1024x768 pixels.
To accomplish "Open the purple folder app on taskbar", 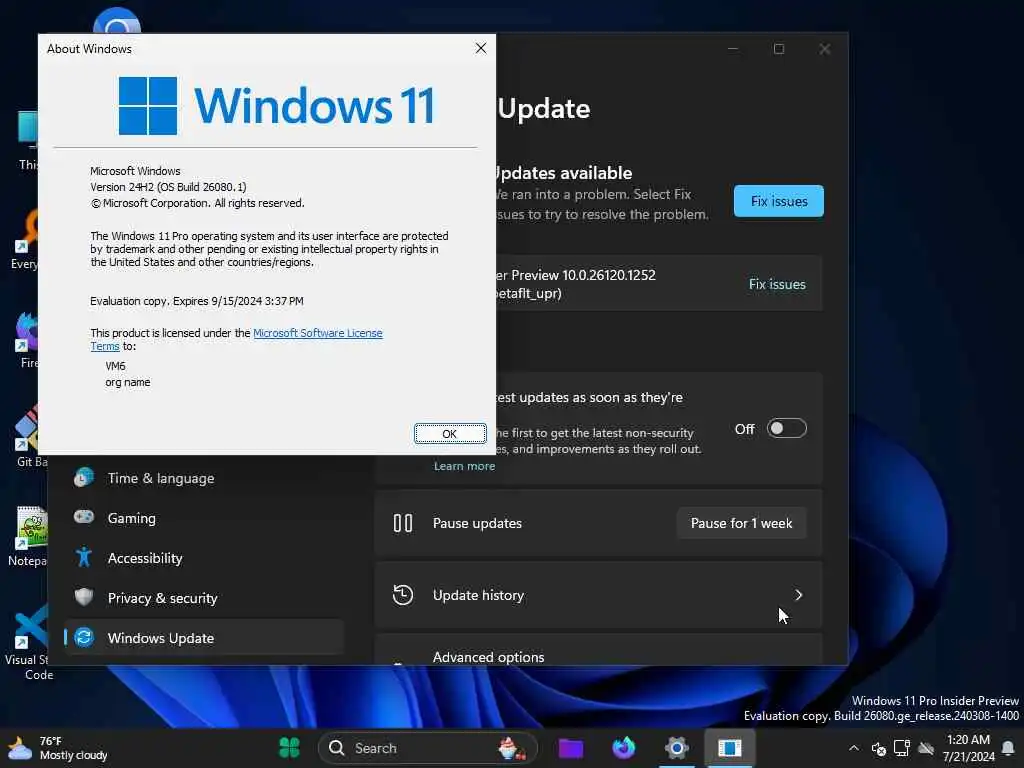I will (x=571, y=748).
